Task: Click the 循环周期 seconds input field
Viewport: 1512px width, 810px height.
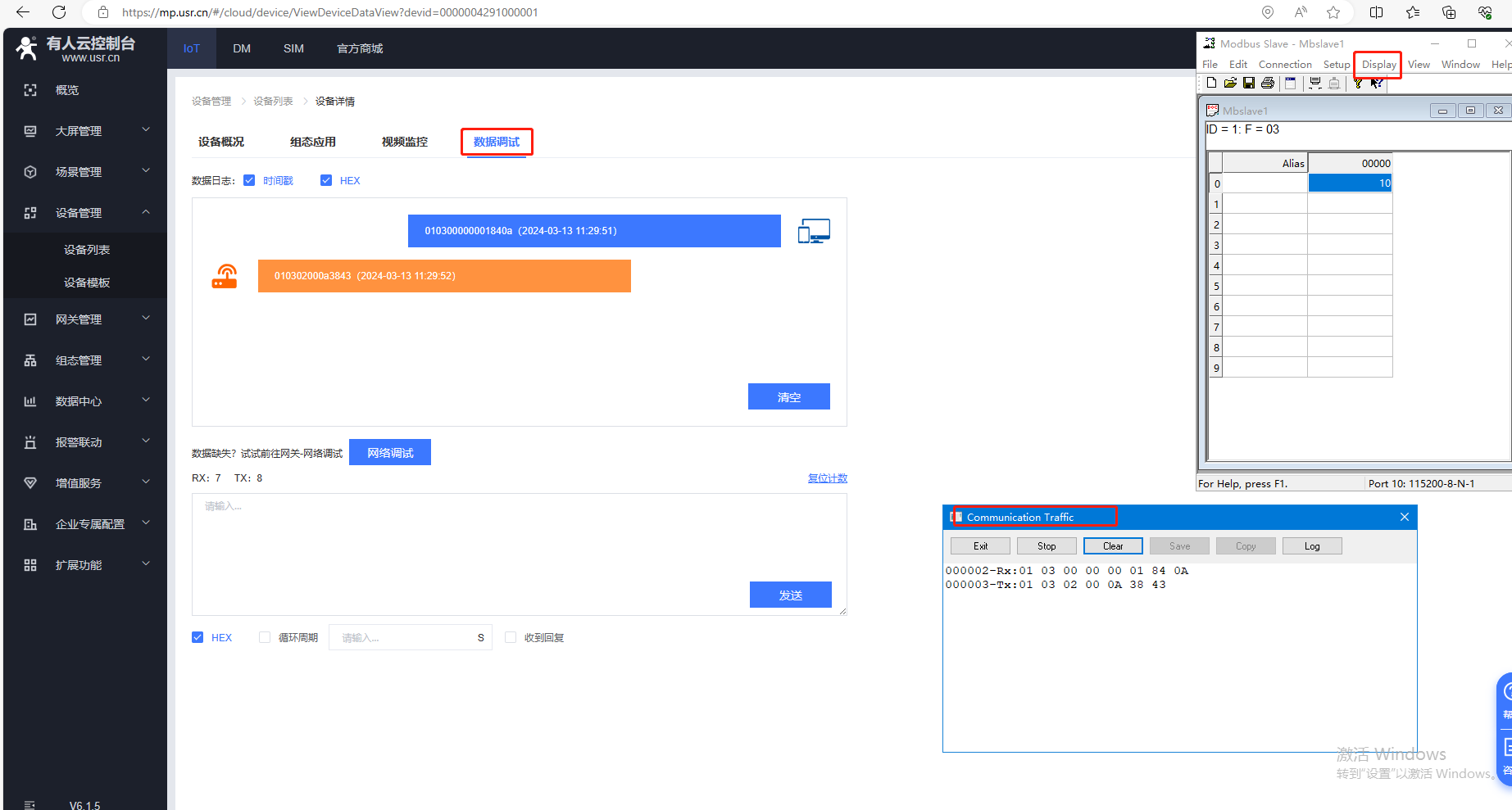Action: click(410, 637)
